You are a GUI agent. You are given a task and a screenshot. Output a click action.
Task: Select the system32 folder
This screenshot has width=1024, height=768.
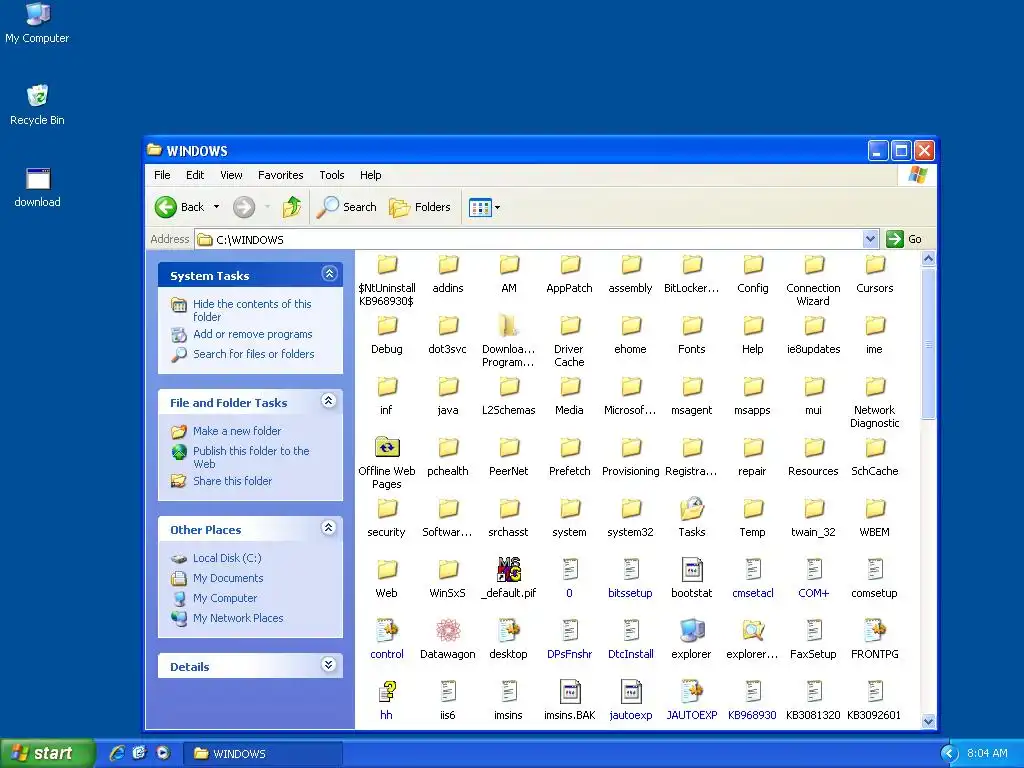coord(630,517)
